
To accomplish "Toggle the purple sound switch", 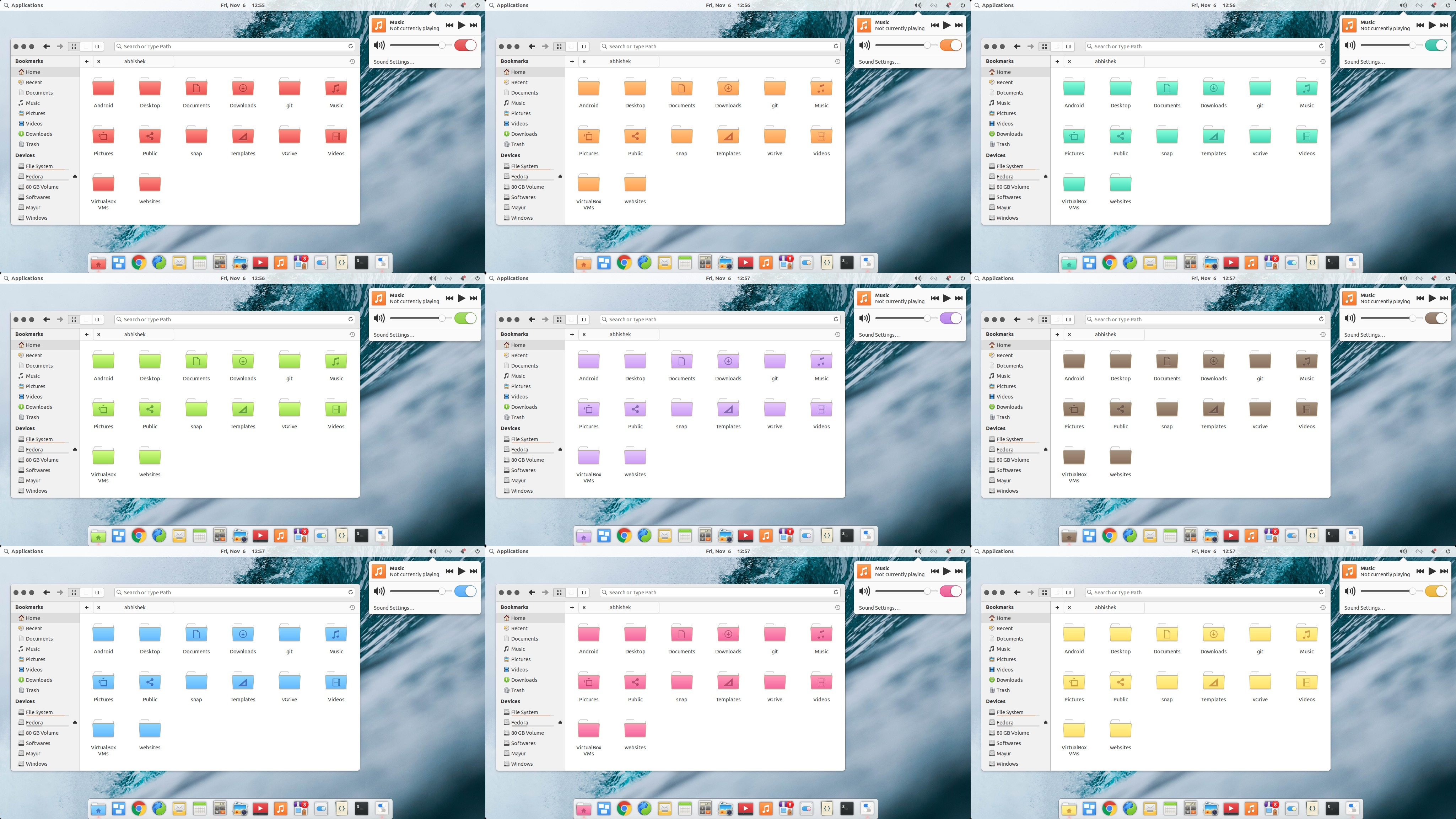I will click(951, 318).
